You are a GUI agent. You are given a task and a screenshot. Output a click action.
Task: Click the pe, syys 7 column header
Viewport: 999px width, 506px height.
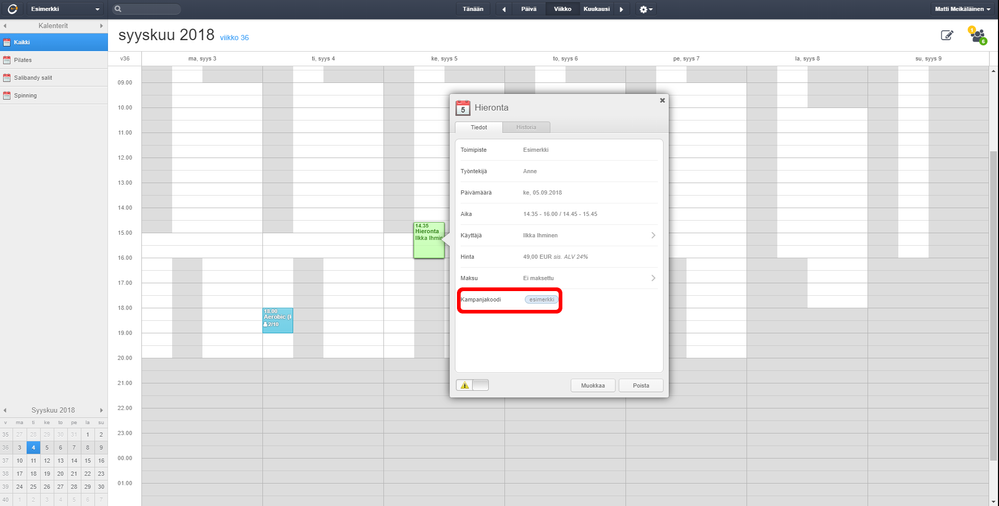[686, 59]
